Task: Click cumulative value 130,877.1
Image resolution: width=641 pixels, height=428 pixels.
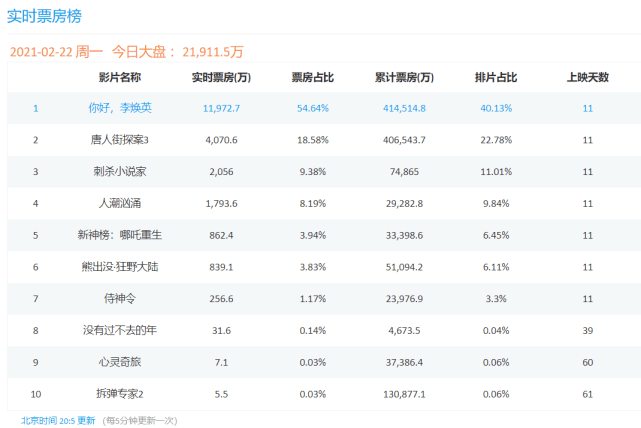Action: (404, 395)
